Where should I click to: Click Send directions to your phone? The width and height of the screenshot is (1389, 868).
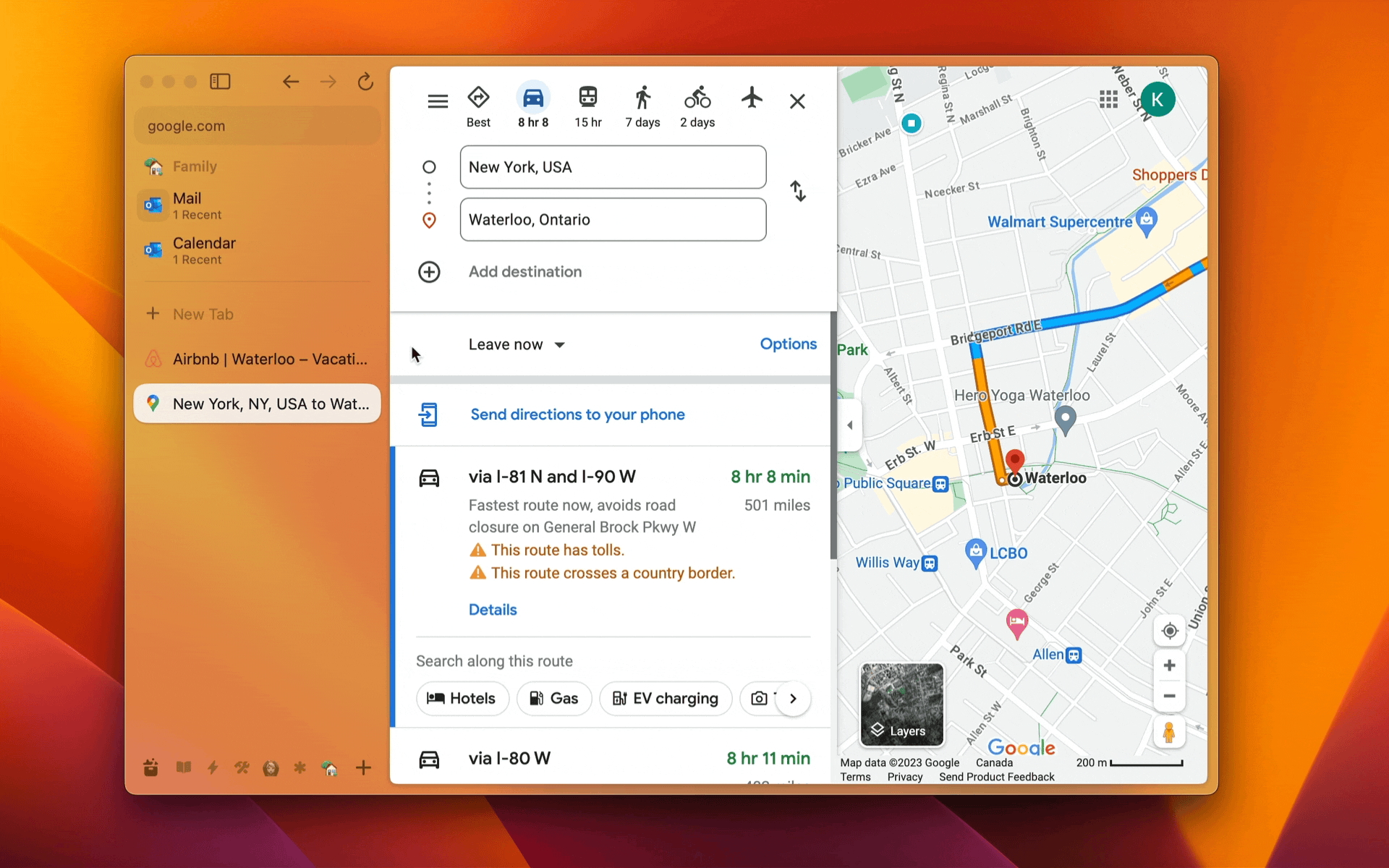(x=577, y=414)
